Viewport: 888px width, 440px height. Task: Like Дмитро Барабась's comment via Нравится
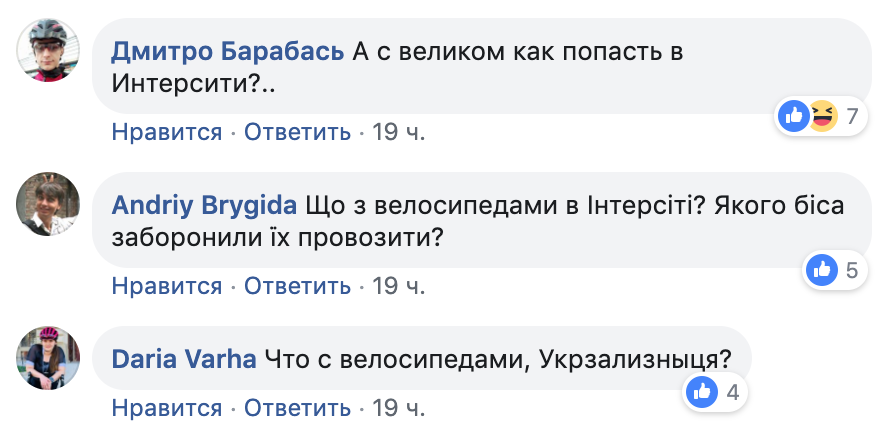click(x=166, y=131)
